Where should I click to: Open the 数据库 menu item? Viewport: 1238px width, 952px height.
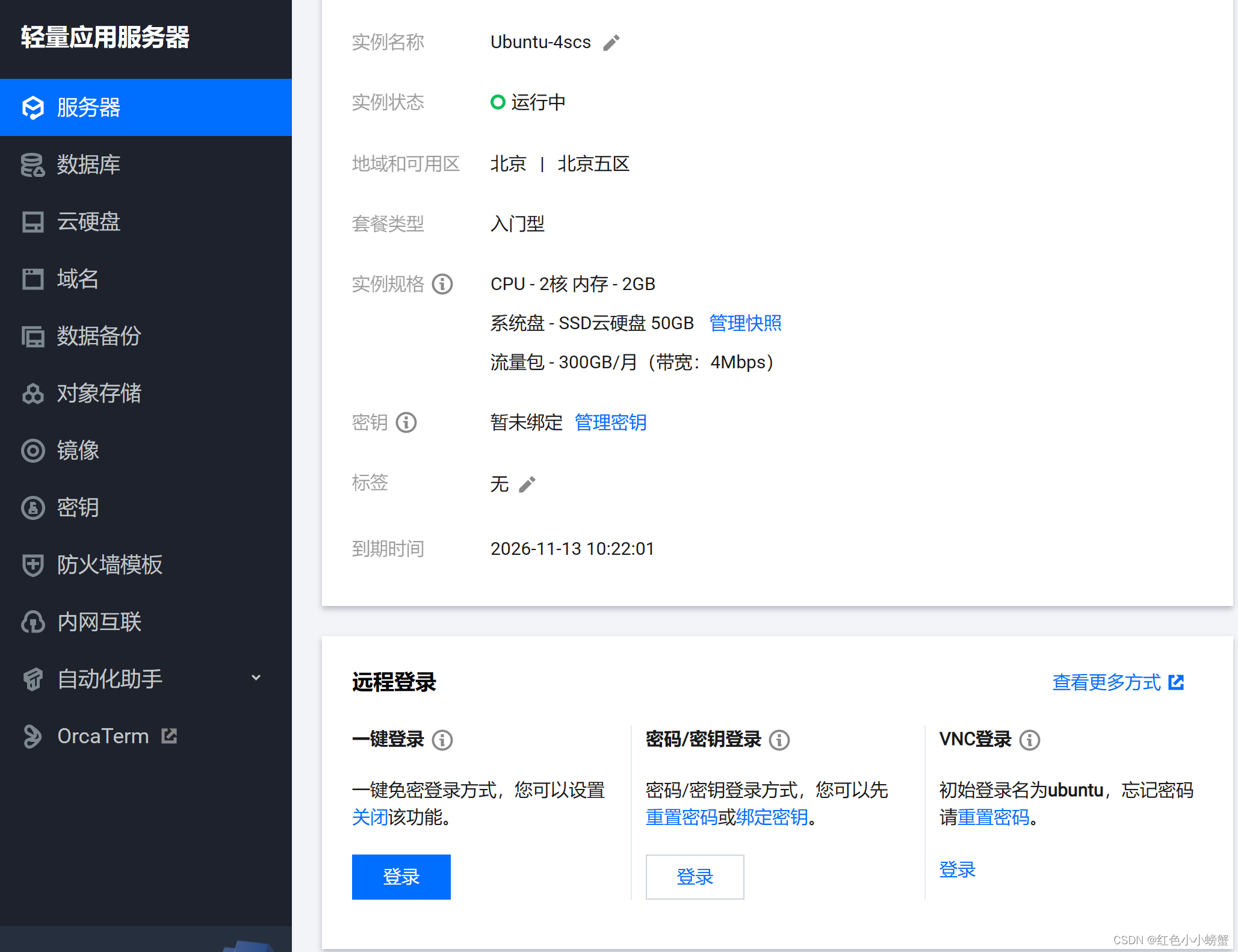click(x=146, y=165)
